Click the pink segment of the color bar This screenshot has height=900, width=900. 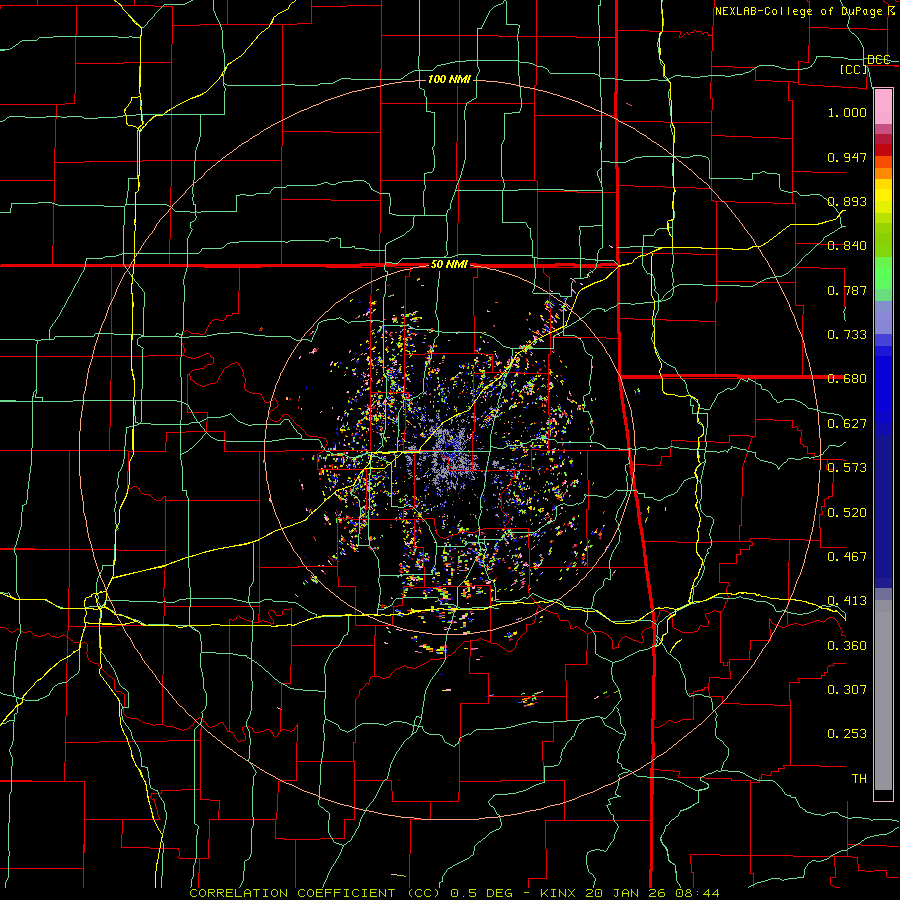click(883, 107)
